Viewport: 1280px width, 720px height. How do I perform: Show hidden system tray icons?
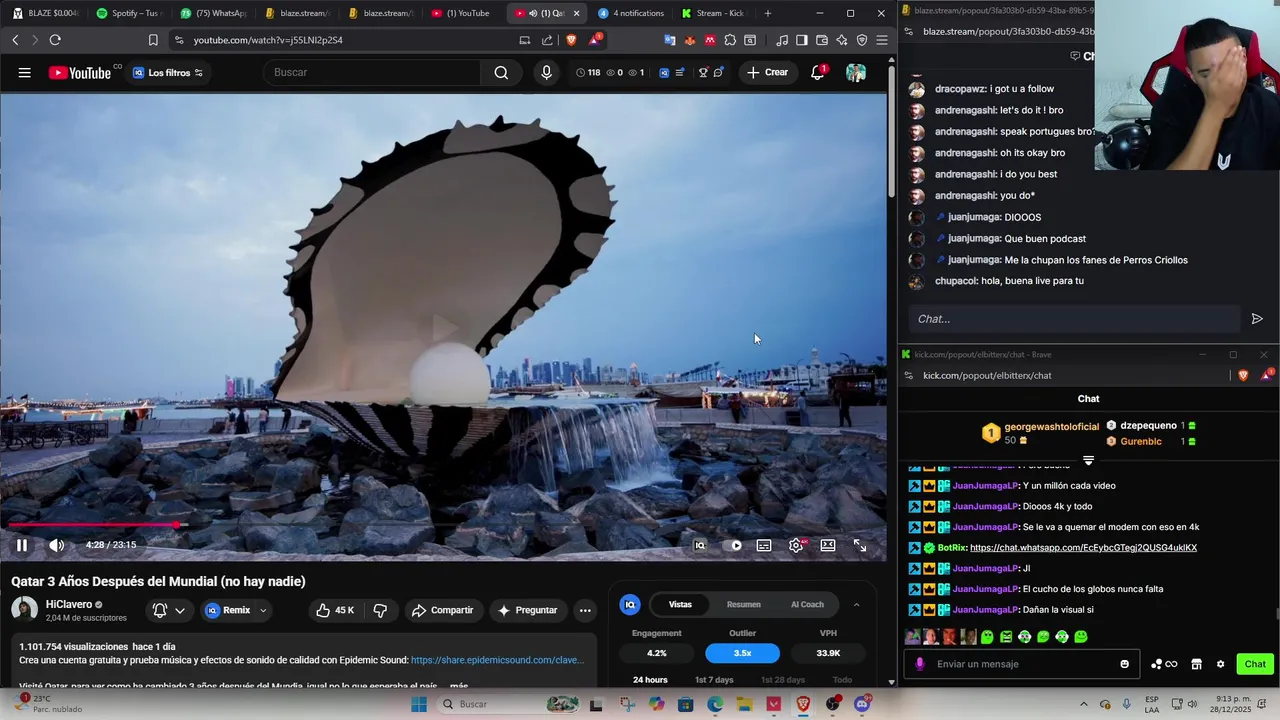[1085, 704]
